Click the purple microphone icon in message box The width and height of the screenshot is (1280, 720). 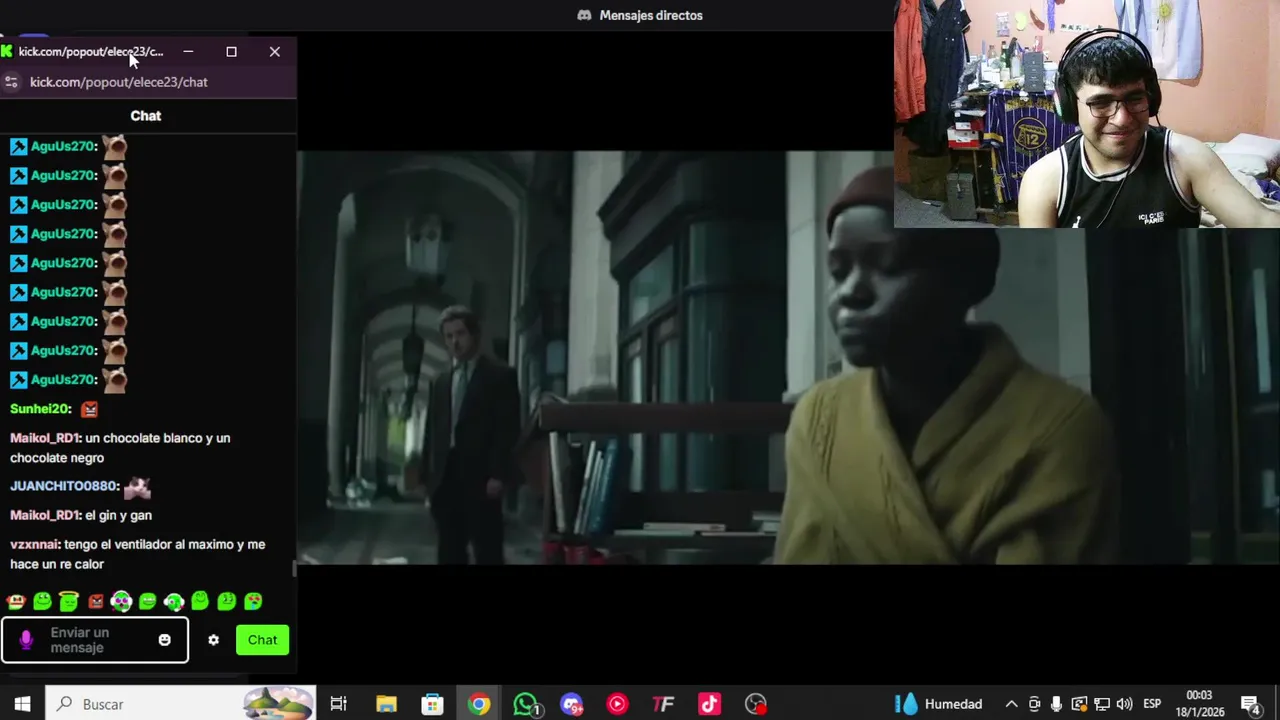click(x=26, y=640)
